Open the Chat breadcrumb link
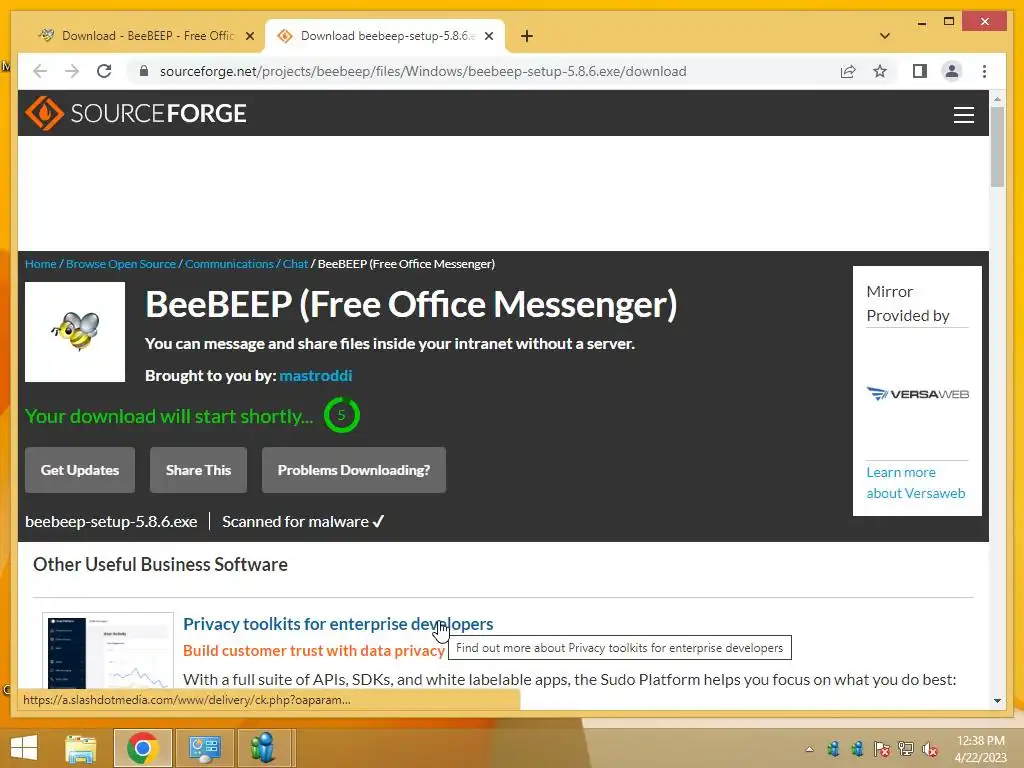 (x=295, y=264)
